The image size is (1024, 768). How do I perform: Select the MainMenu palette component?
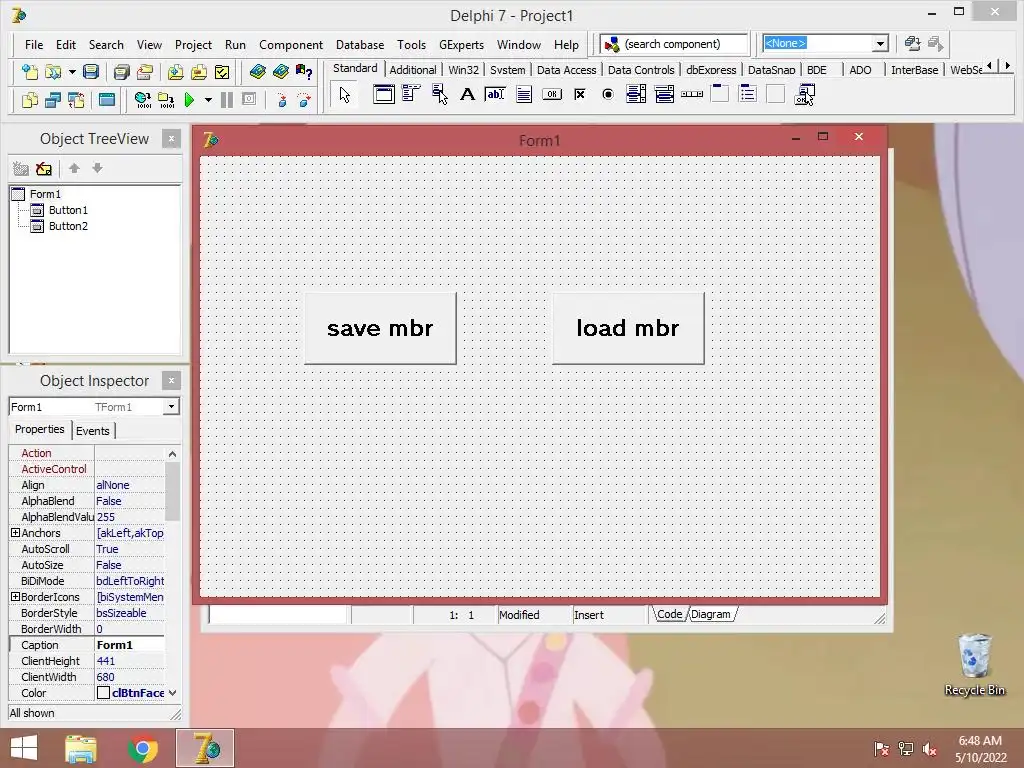coord(411,95)
